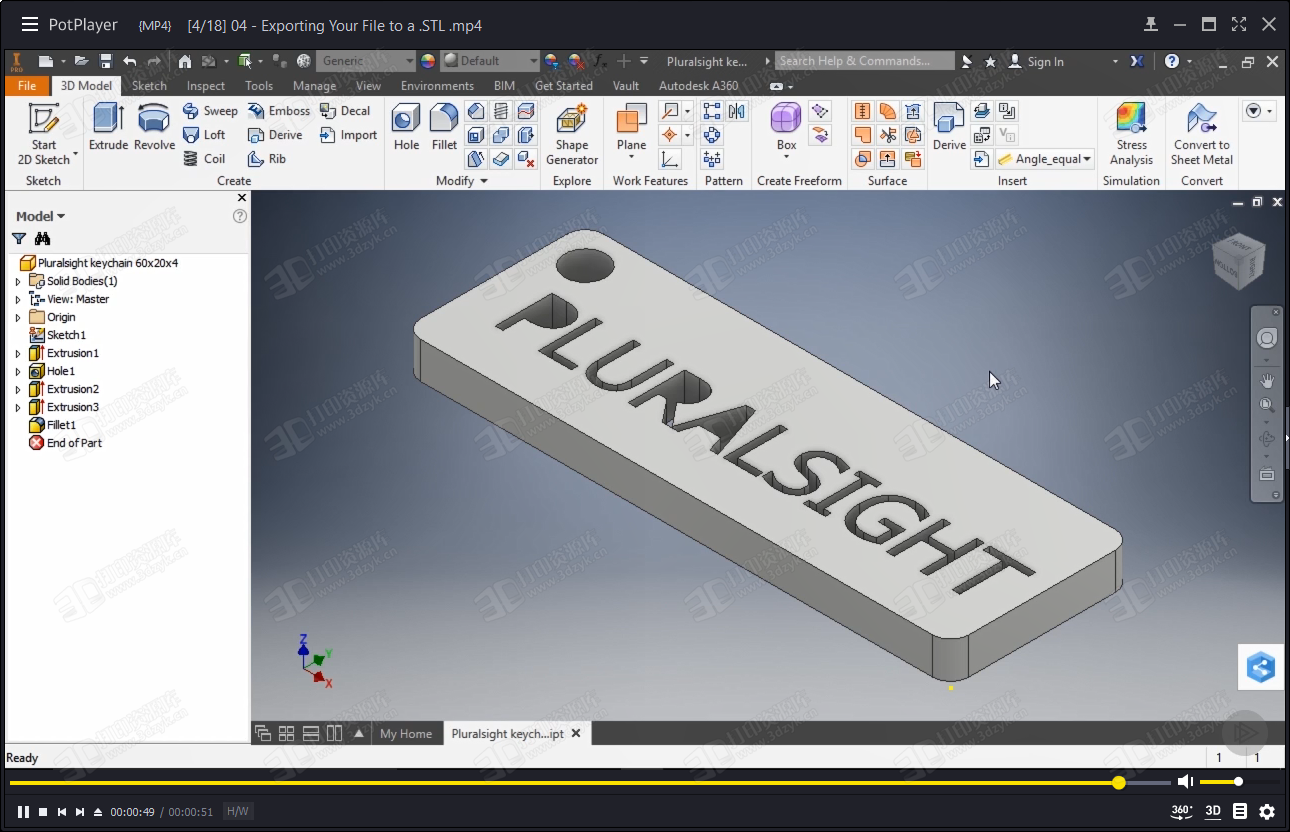This screenshot has height=832, width=1290.
Task: Toggle PotPlayer playlist panel
Action: [x=1240, y=812]
